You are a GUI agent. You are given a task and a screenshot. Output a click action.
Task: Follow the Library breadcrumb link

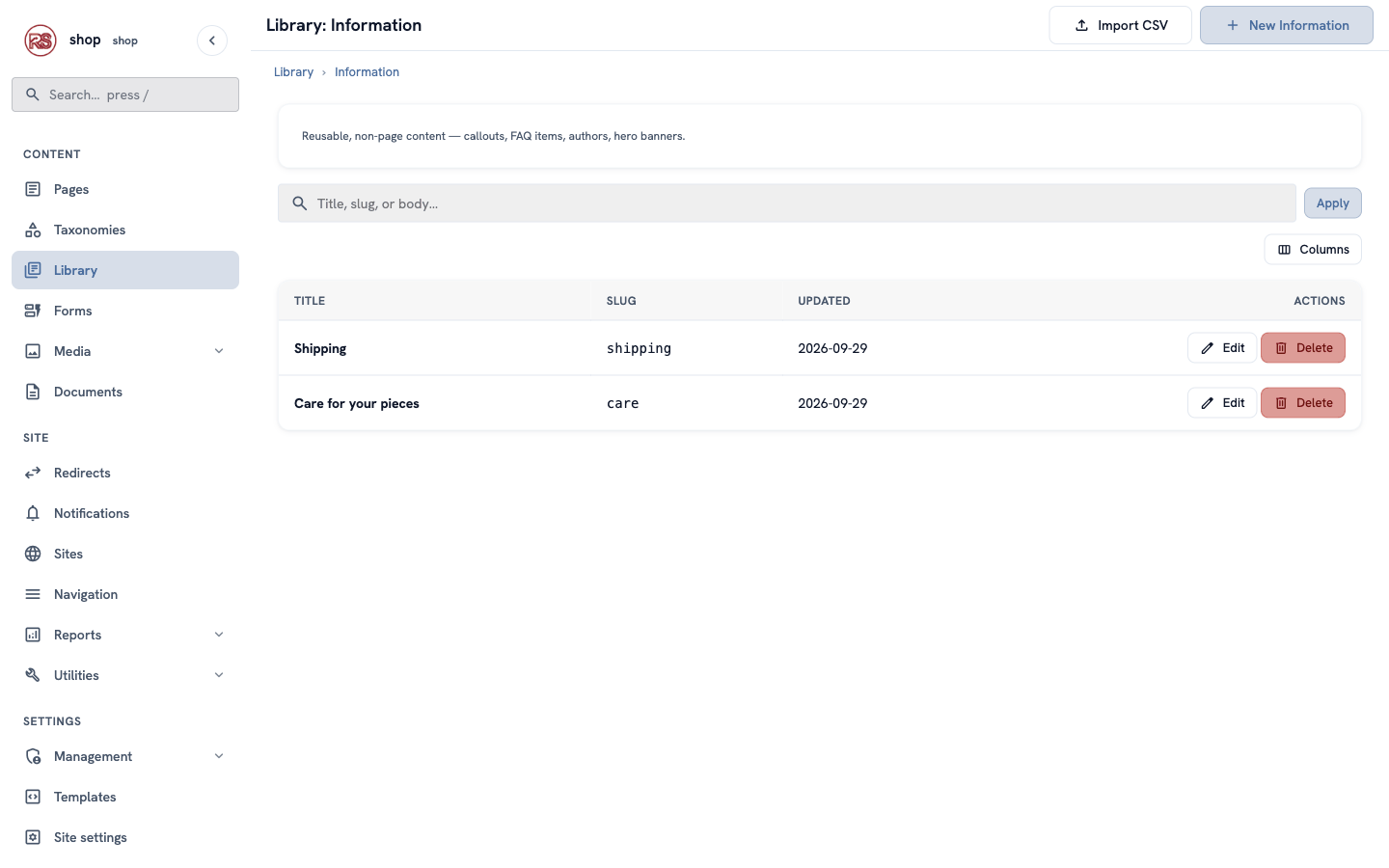click(x=293, y=72)
